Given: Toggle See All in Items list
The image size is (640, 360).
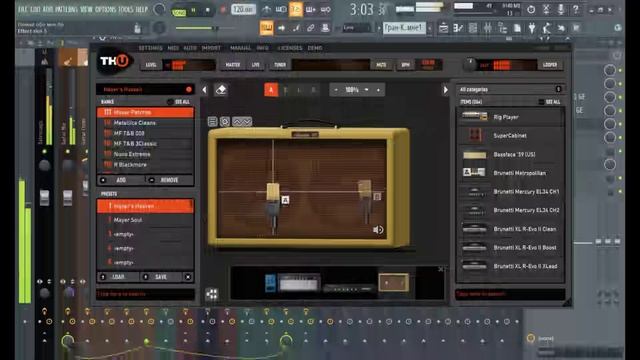Looking at the screenshot, I should 549,102.
